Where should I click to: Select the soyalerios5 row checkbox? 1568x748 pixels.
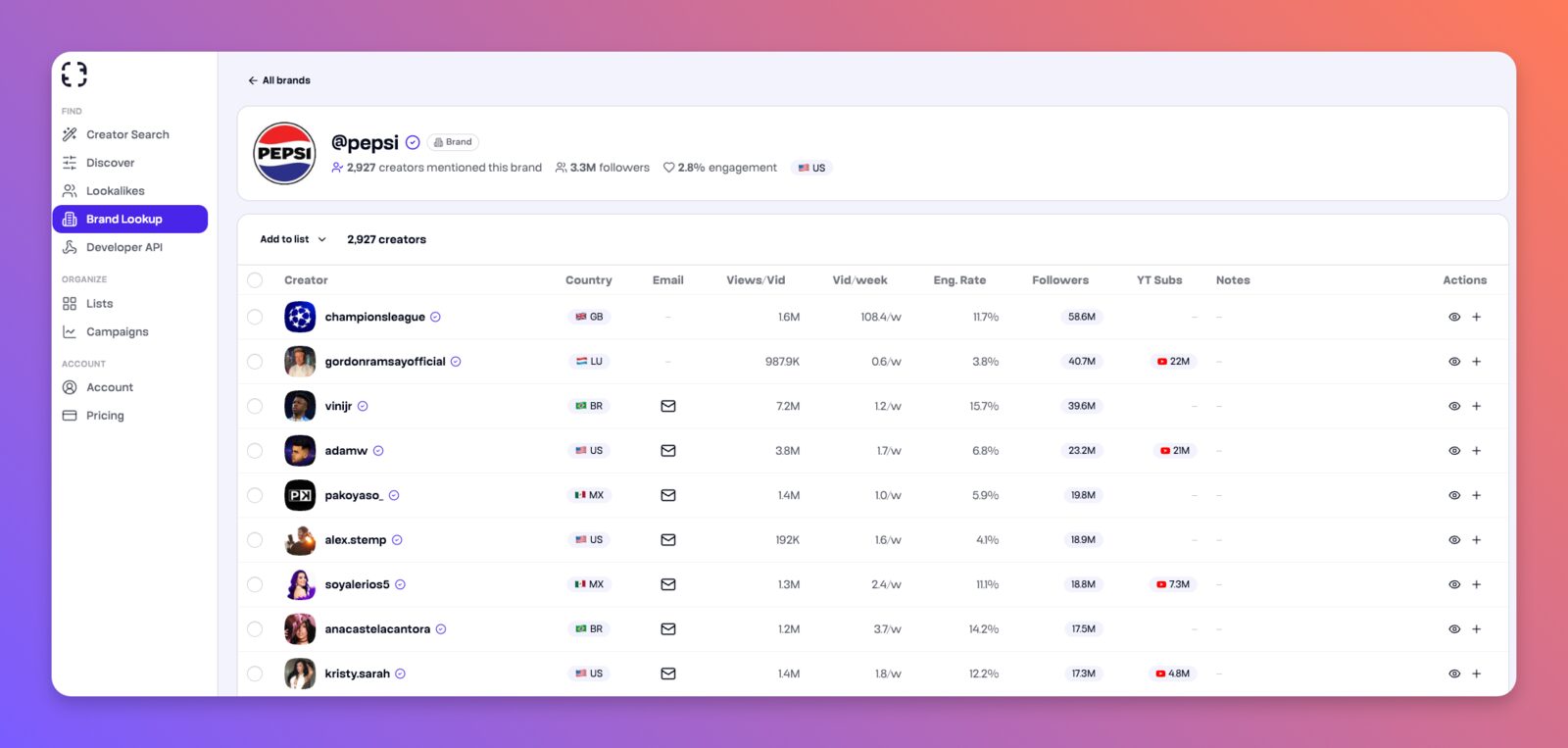point(255,584)
